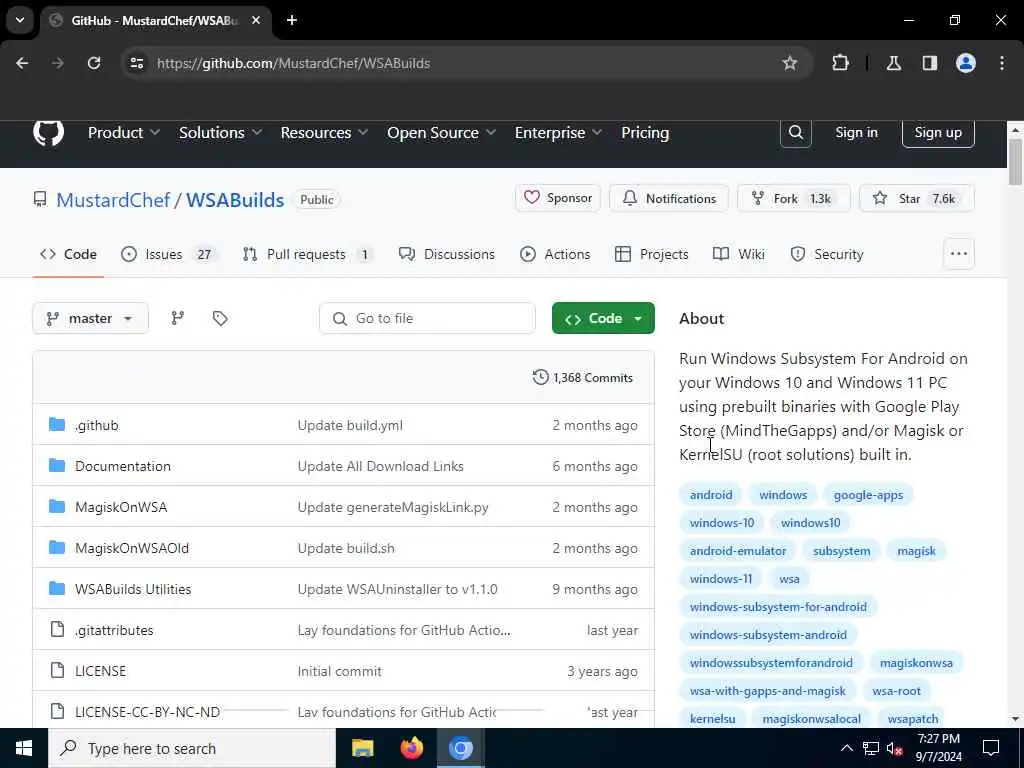View tags using the tag icon
The width and height of the screenshot is (1024, 768).
tap(220, 318)
